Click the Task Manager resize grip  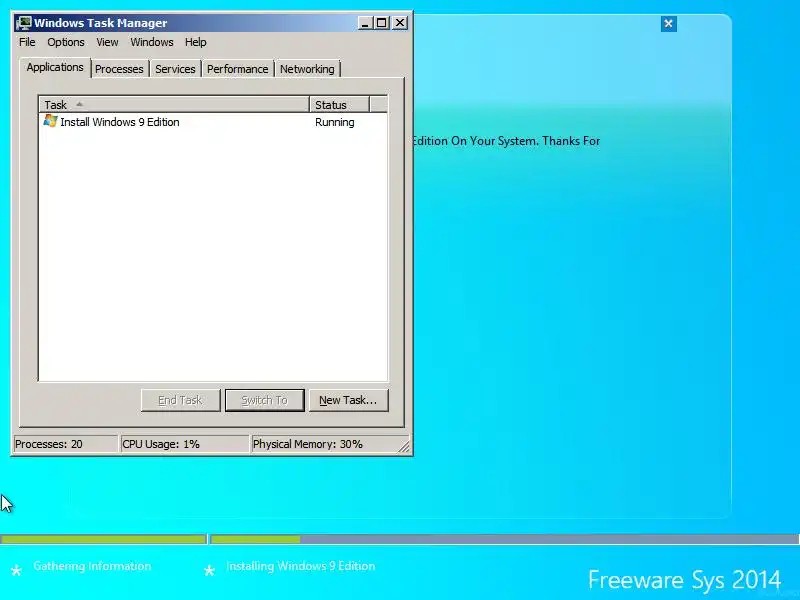(x=404, y=446)
